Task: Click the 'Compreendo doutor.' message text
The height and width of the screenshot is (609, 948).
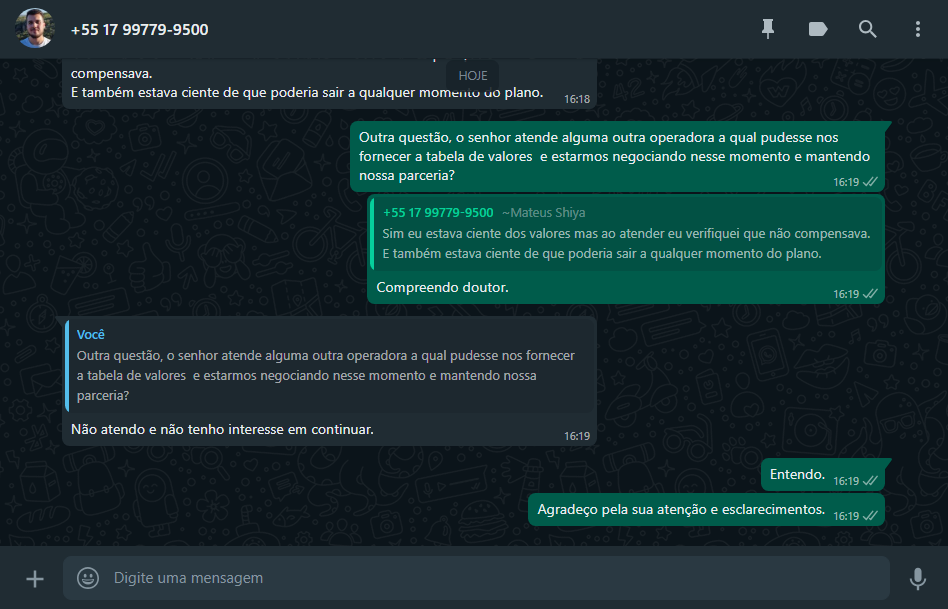Action: click(443, 287)
